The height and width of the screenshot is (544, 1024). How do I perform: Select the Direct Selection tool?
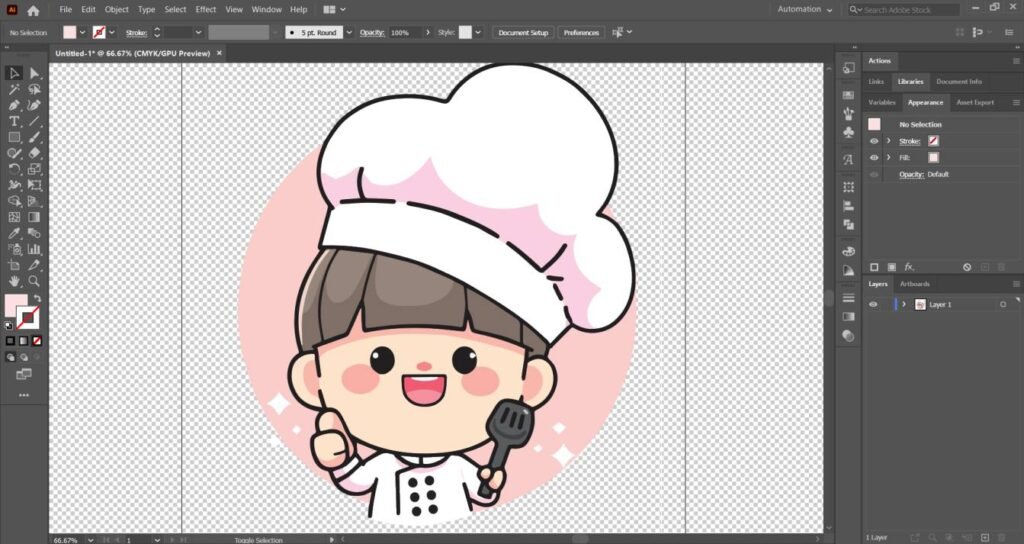(34, 73)
